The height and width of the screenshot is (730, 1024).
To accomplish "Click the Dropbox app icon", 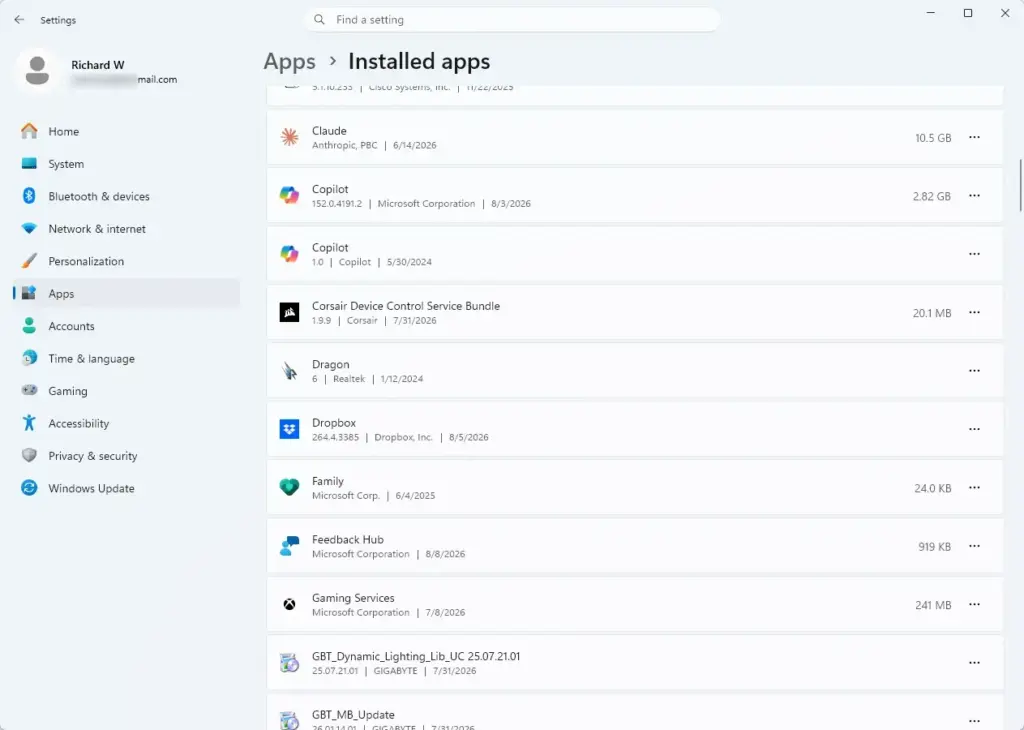I will [289, 429].
